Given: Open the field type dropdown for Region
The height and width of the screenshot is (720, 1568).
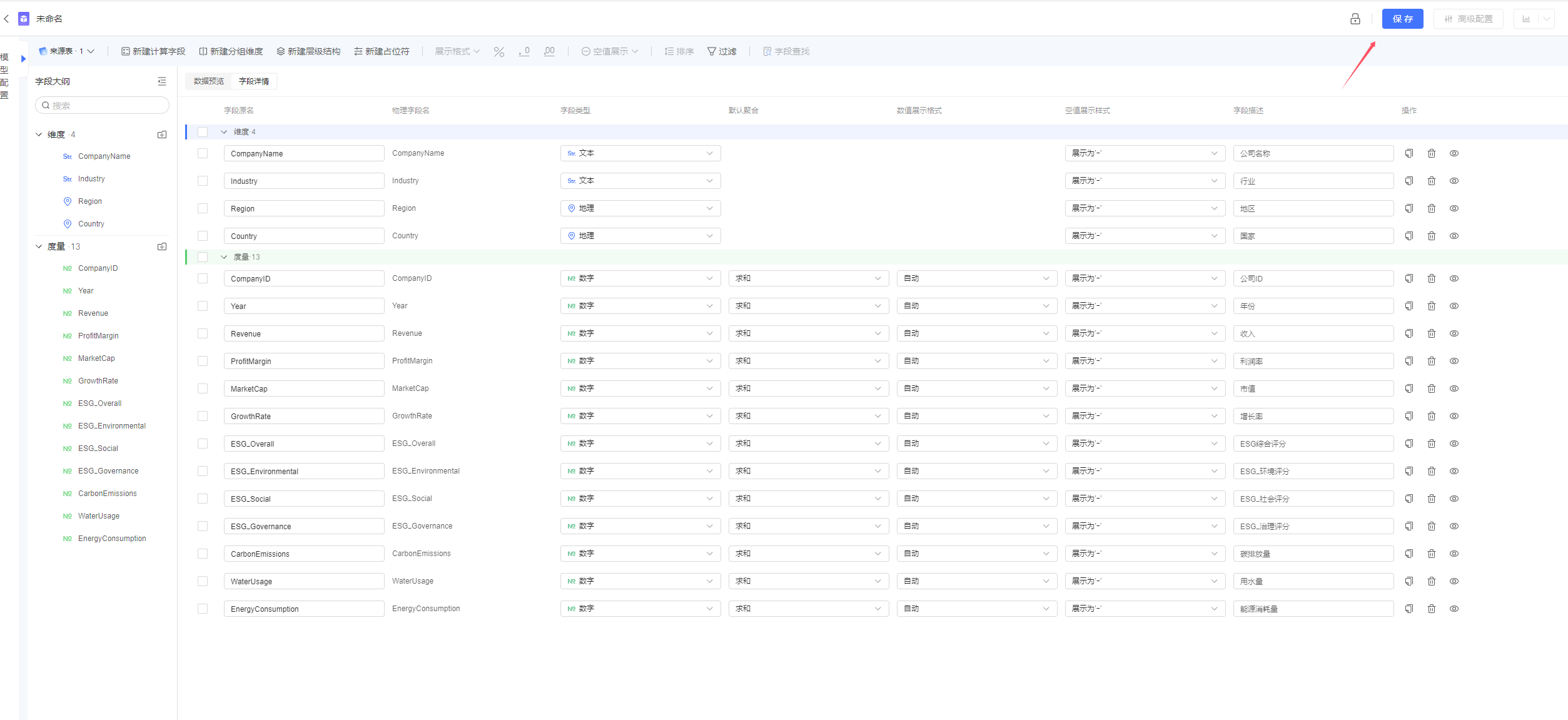Looking at the screenshot, I should click(640, 208).
